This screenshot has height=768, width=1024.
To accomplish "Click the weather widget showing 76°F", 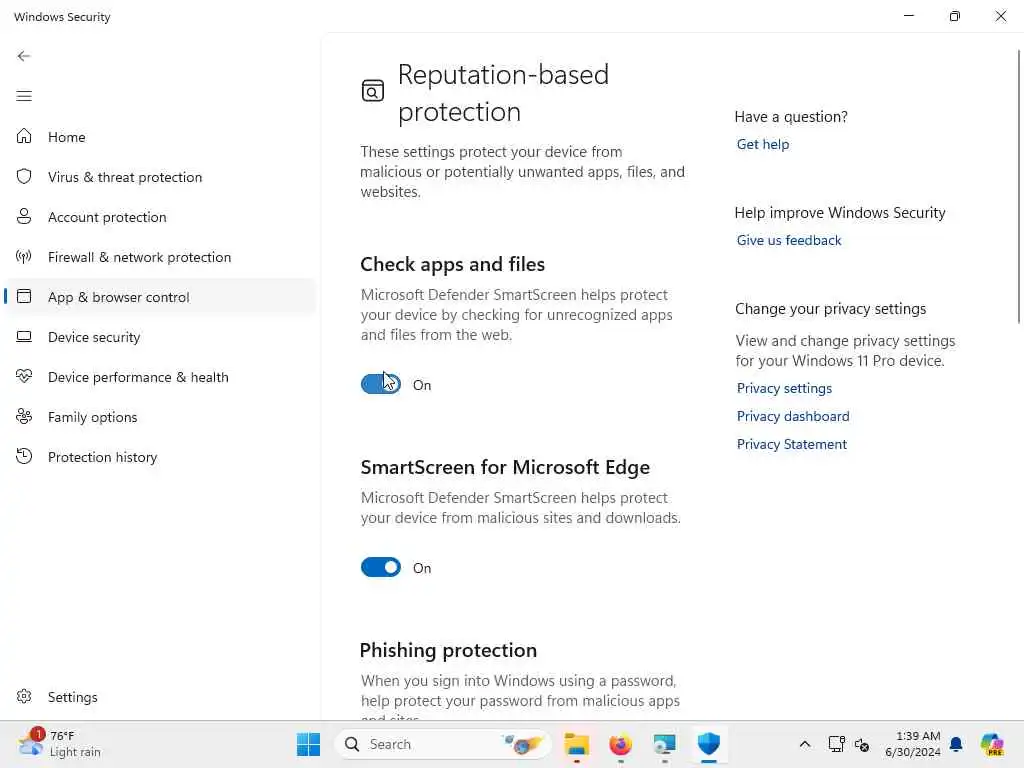I will (60, 744).
